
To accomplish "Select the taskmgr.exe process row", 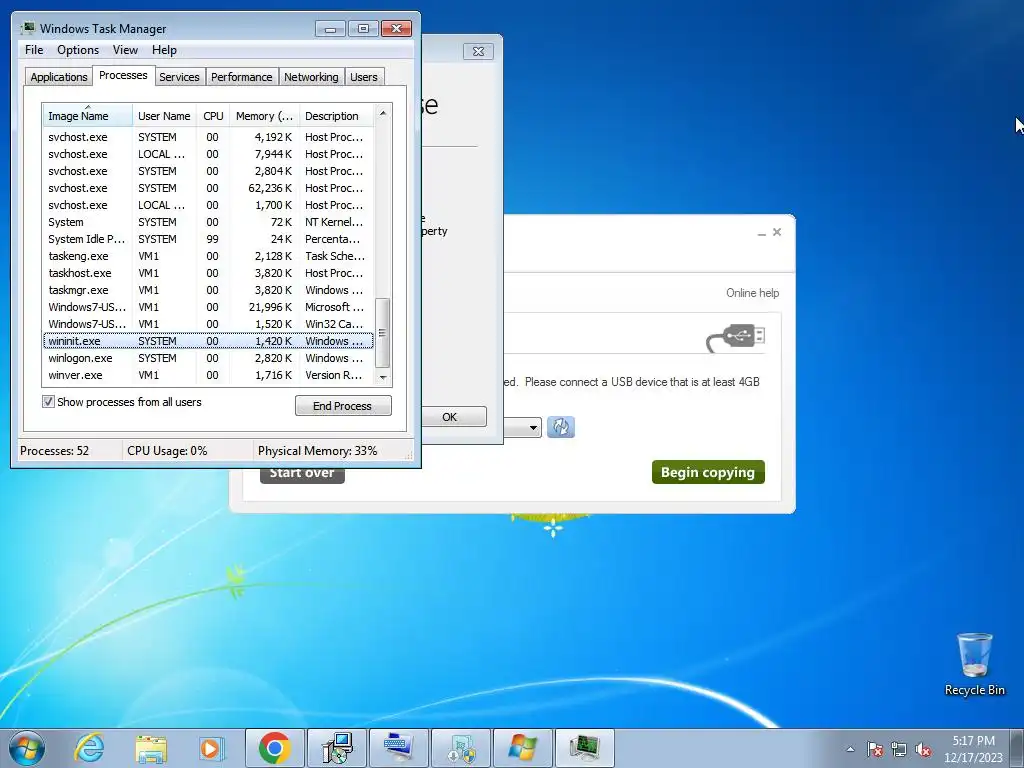I will pos(208,290).
